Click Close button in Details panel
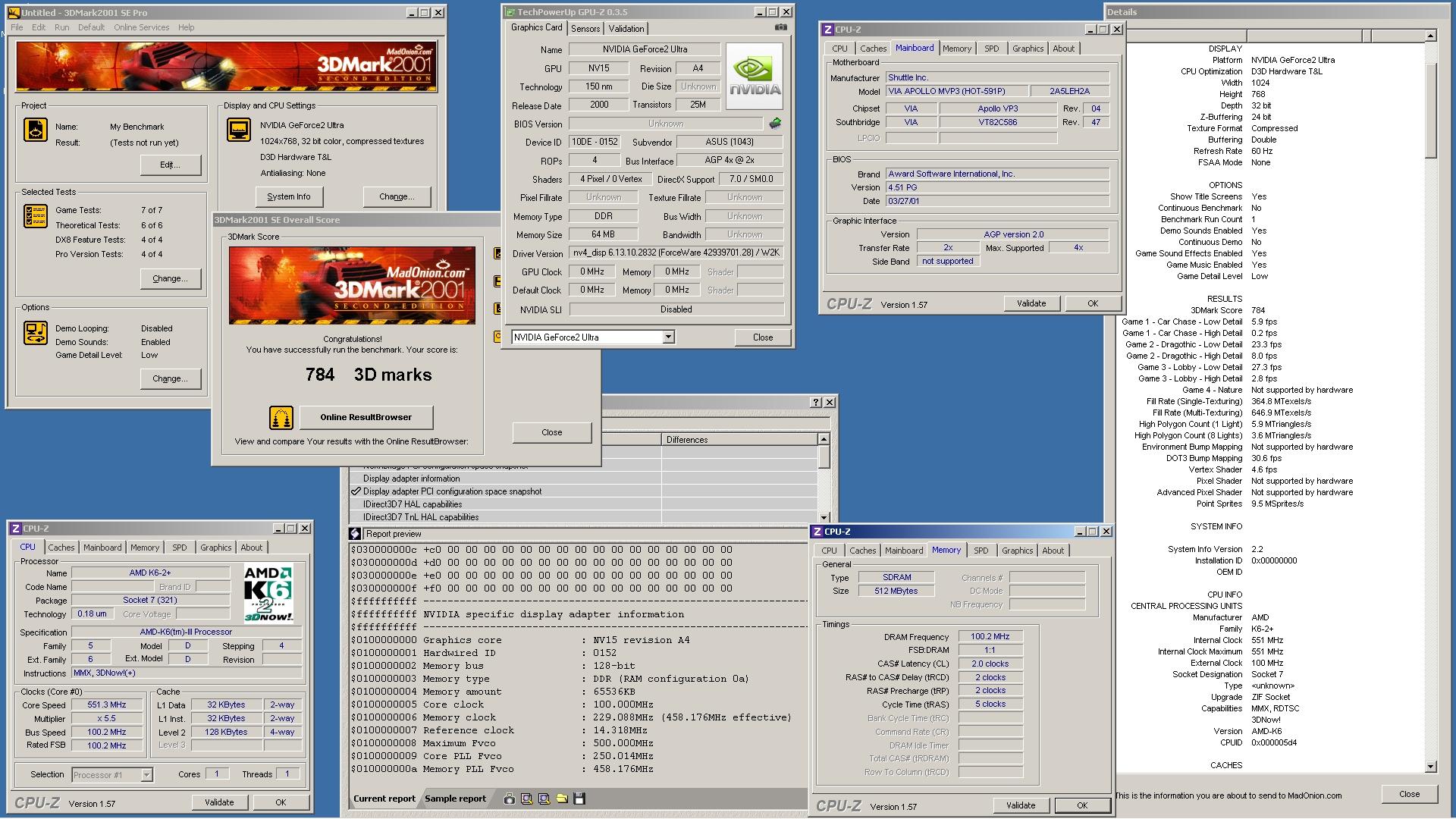This screenshot has width=1456, height=819. pos(1410,794)
